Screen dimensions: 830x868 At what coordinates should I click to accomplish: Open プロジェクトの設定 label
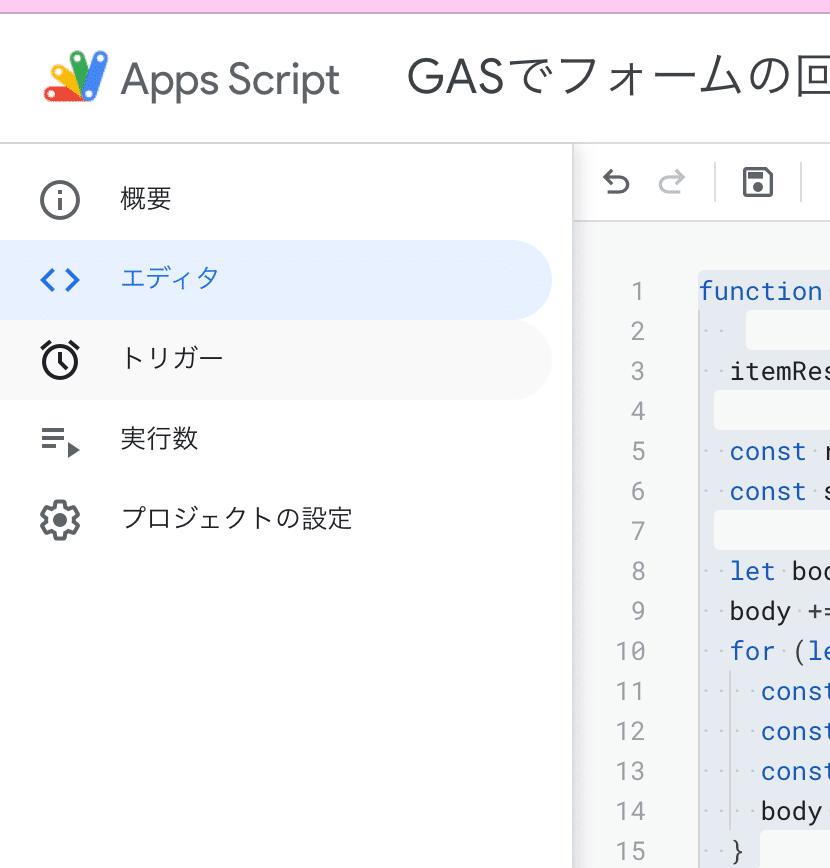pos(237,519)
